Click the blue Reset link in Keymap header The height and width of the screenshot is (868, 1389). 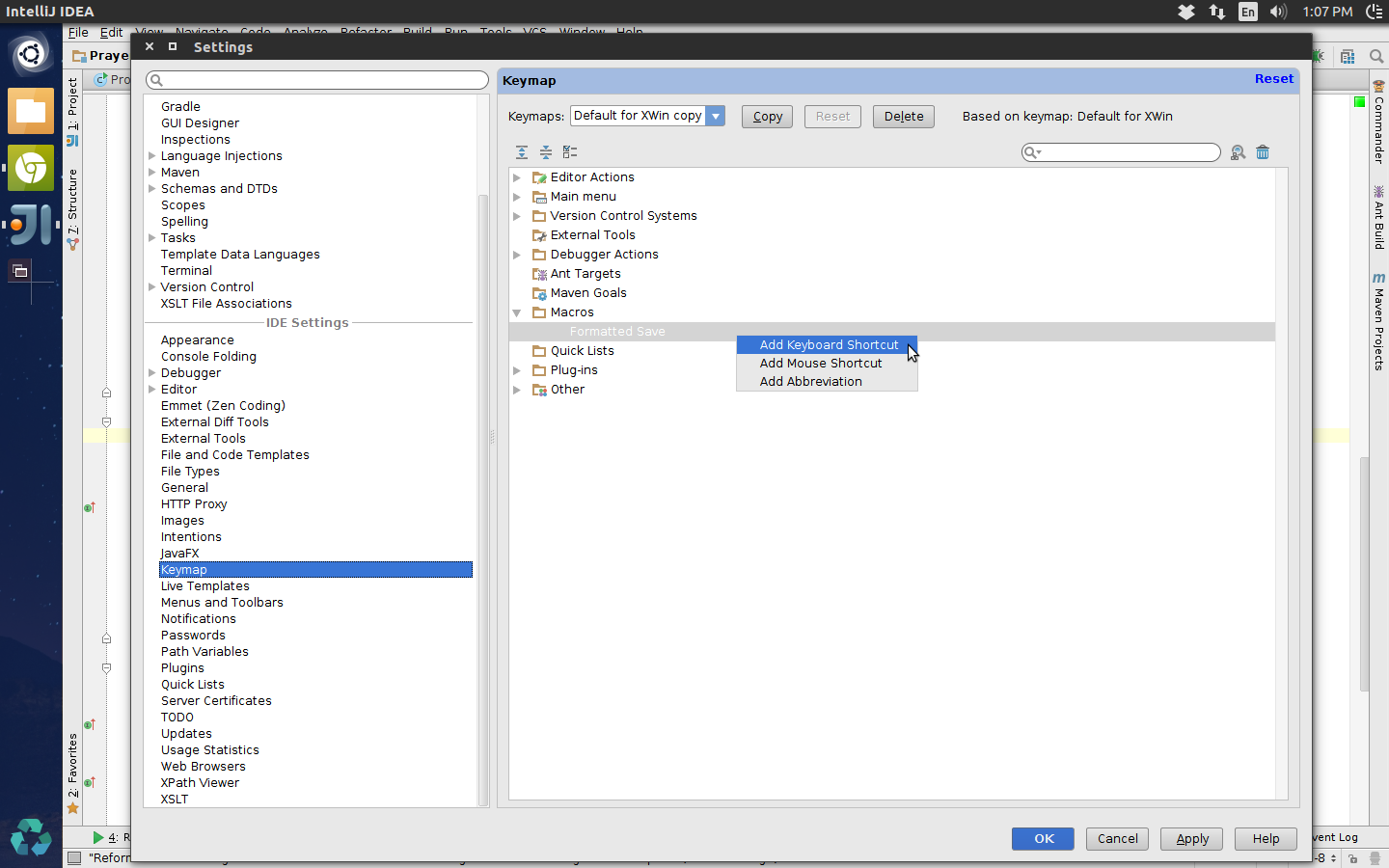coord(1274,79)
